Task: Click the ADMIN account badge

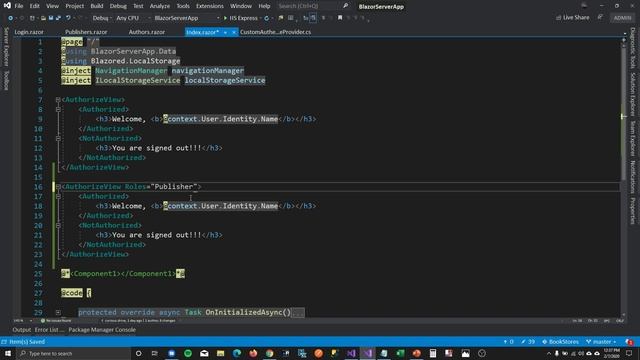Action: [622, 18]
